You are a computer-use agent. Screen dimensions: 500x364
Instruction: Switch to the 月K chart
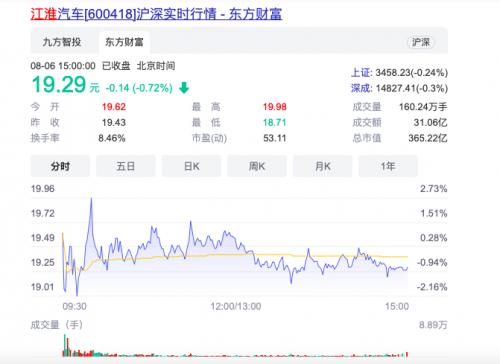(322, 166)
